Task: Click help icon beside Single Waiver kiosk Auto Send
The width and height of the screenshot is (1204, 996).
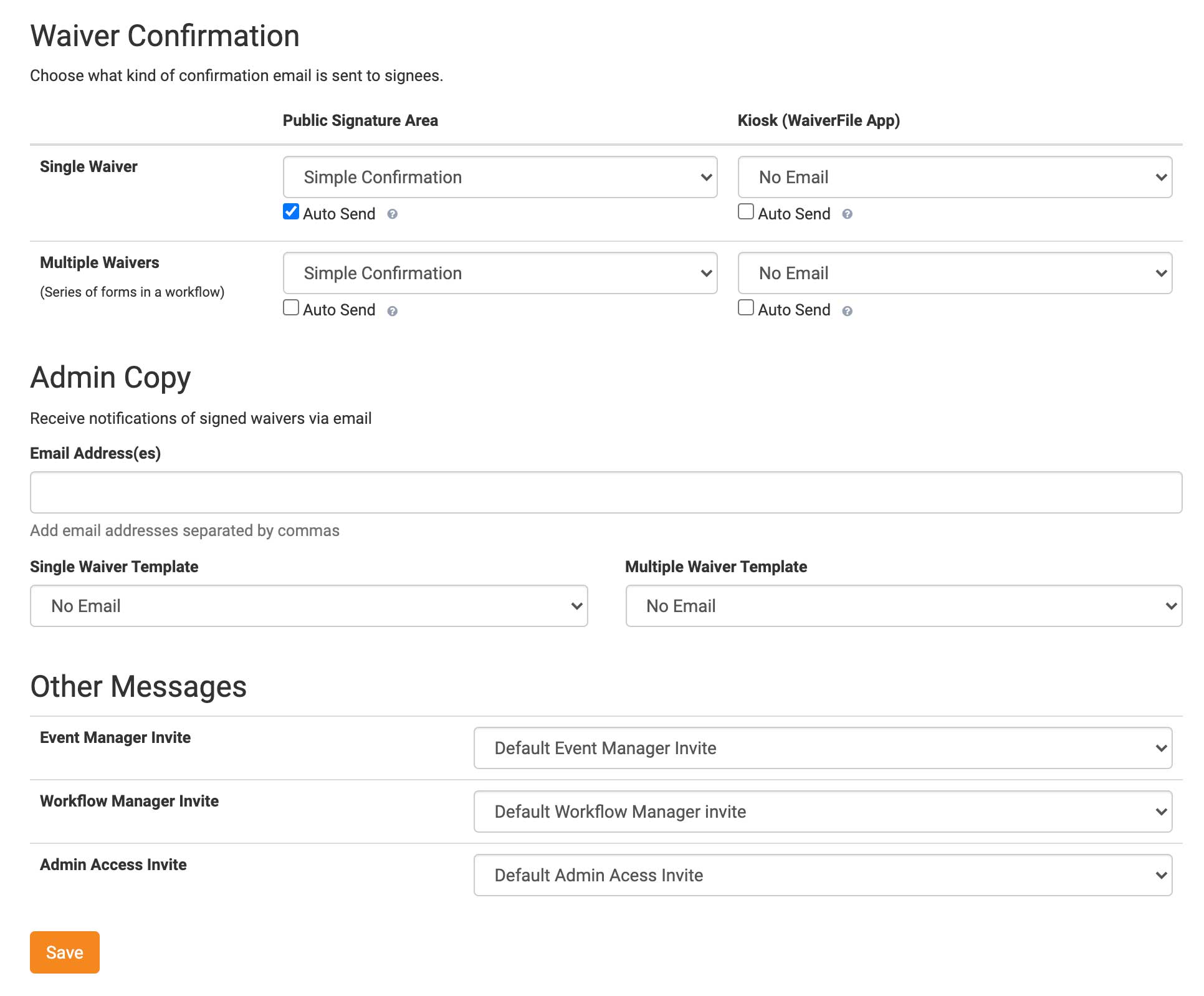Action: [x=847, y=214]
